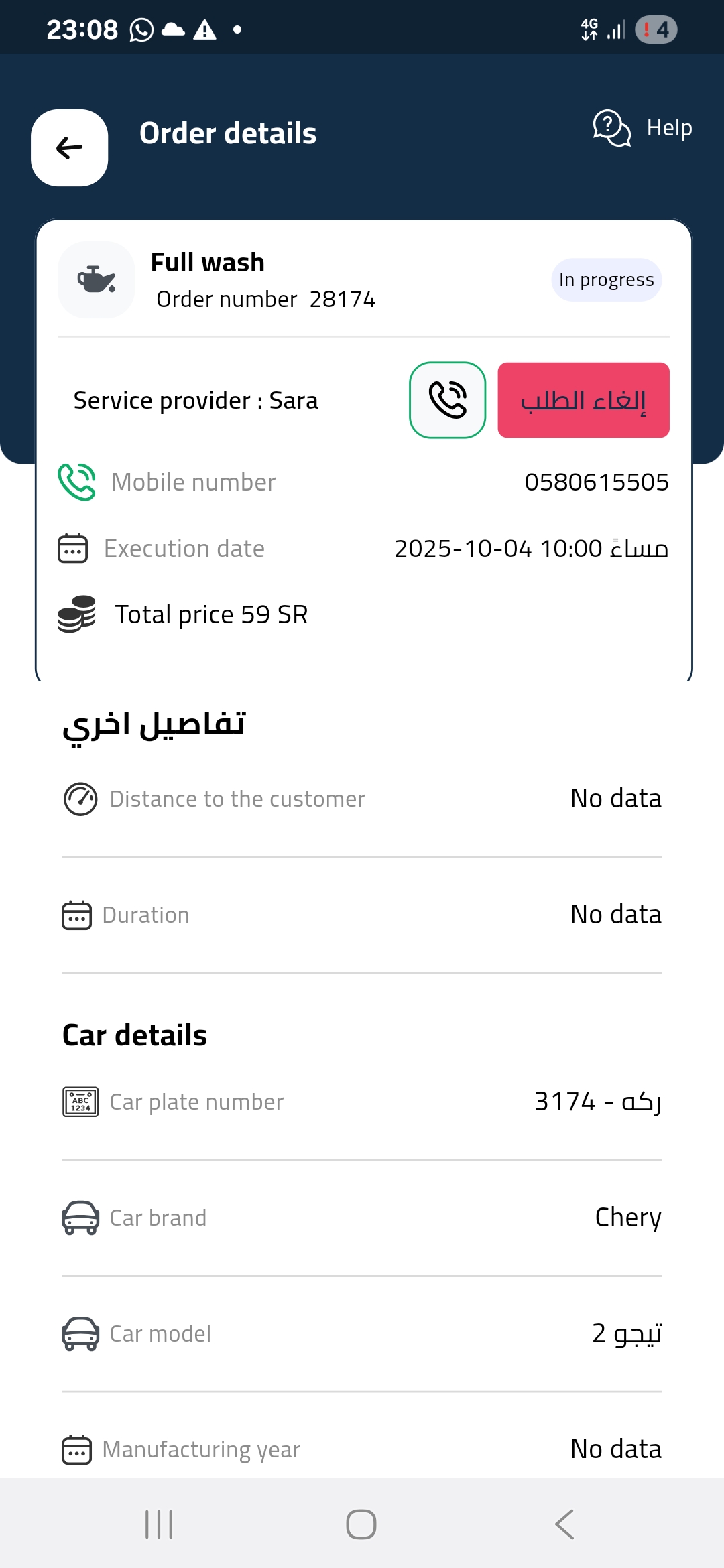The width and height of the screenshot is (724, 1568).
Task: Tap the Duration calendar icon
Action: click(76, 915)
